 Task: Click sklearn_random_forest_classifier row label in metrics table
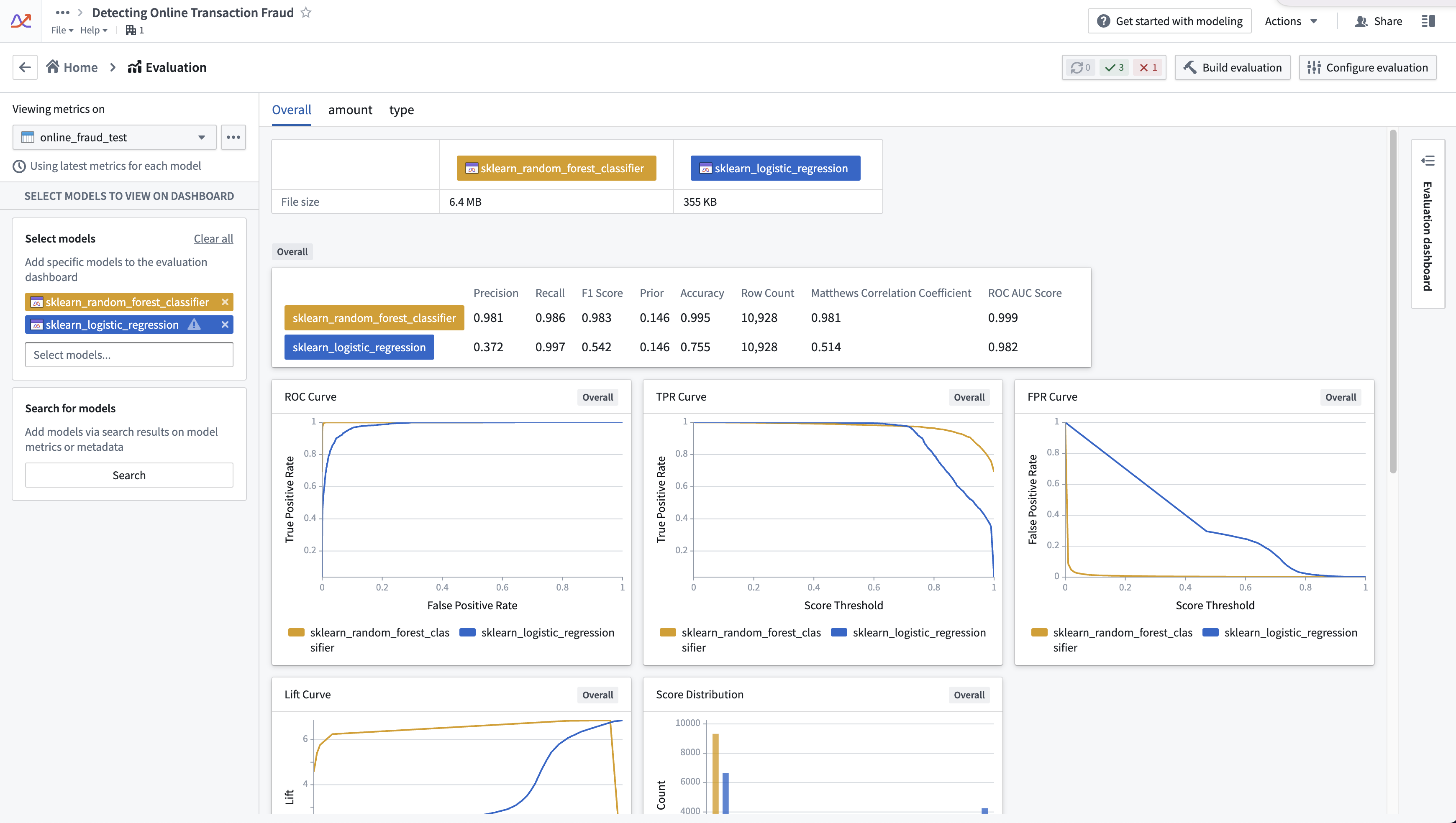click(374, 318)
